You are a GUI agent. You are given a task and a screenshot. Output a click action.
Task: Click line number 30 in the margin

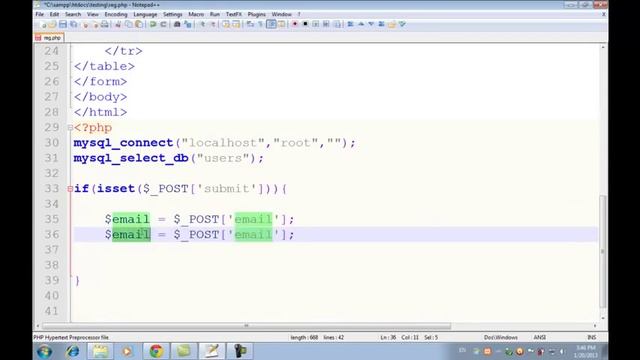52,143
